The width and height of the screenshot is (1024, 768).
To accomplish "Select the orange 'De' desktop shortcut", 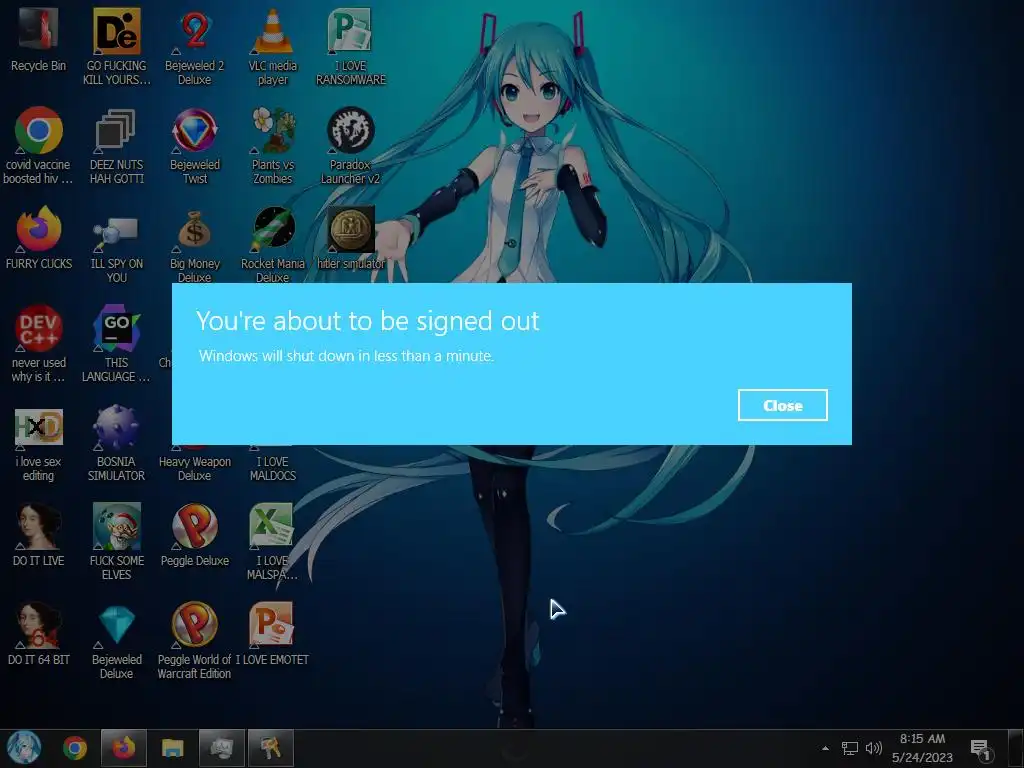I will 116,31.
